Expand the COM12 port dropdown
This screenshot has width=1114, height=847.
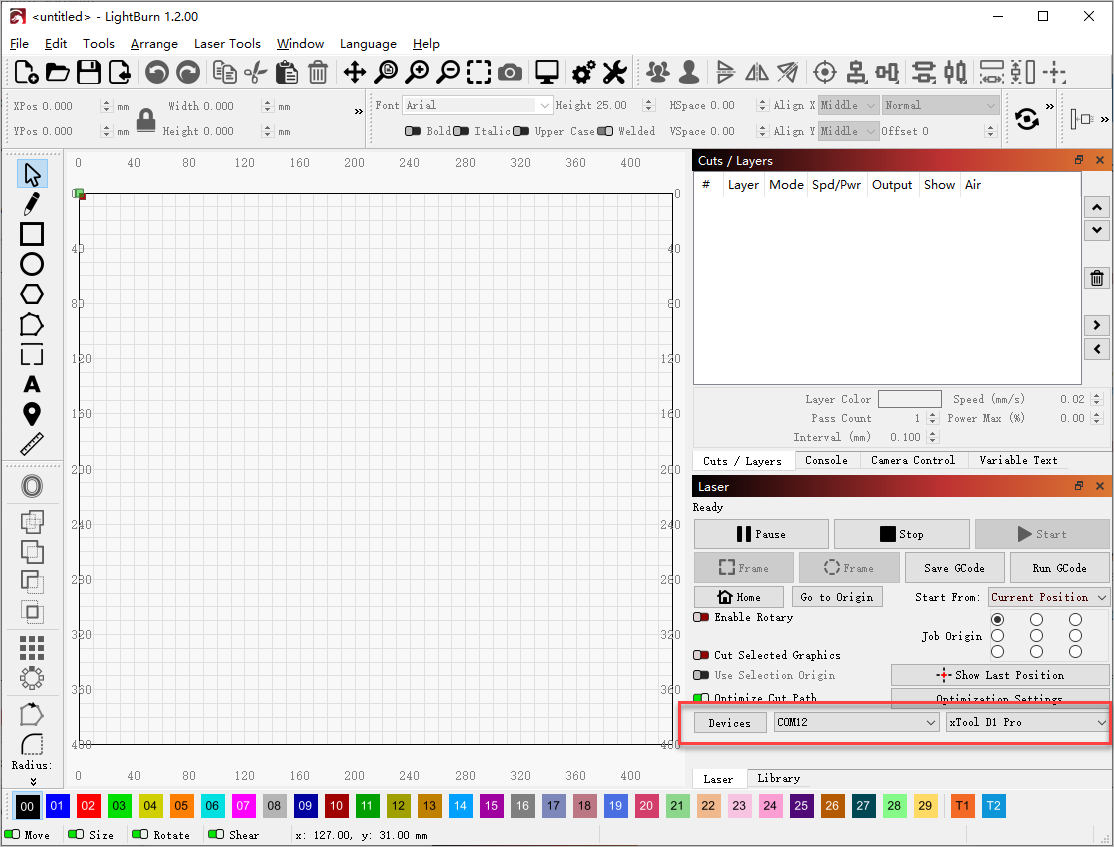coord(856,722)
